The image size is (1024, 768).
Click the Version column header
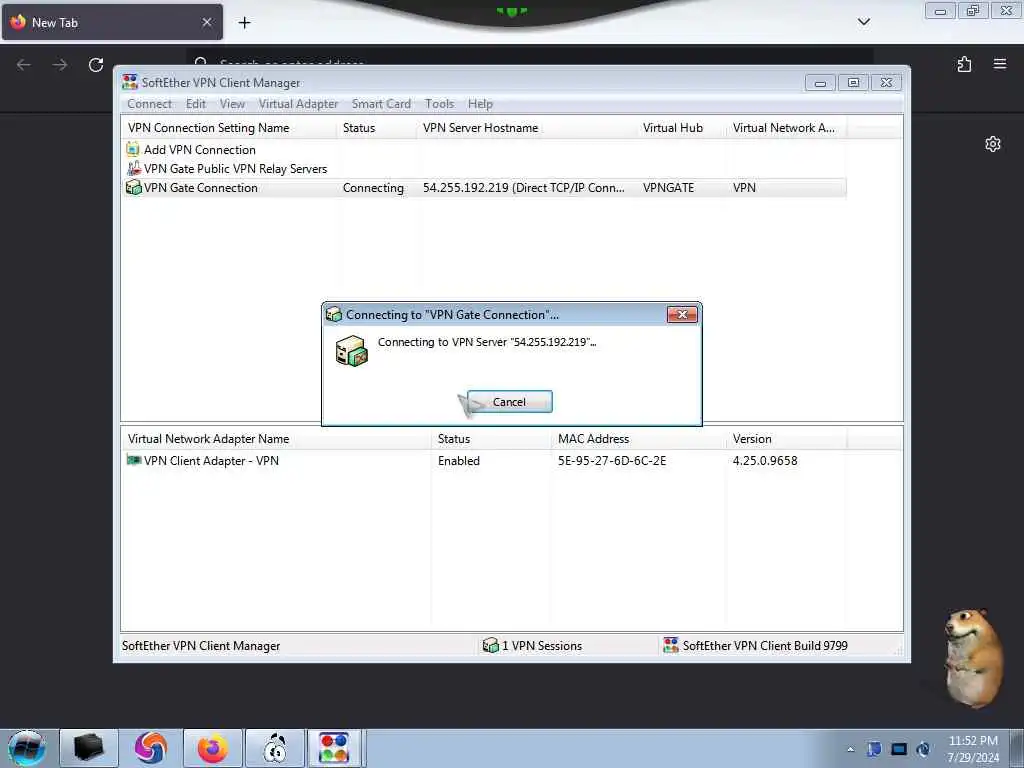click(x=786, y=439)
